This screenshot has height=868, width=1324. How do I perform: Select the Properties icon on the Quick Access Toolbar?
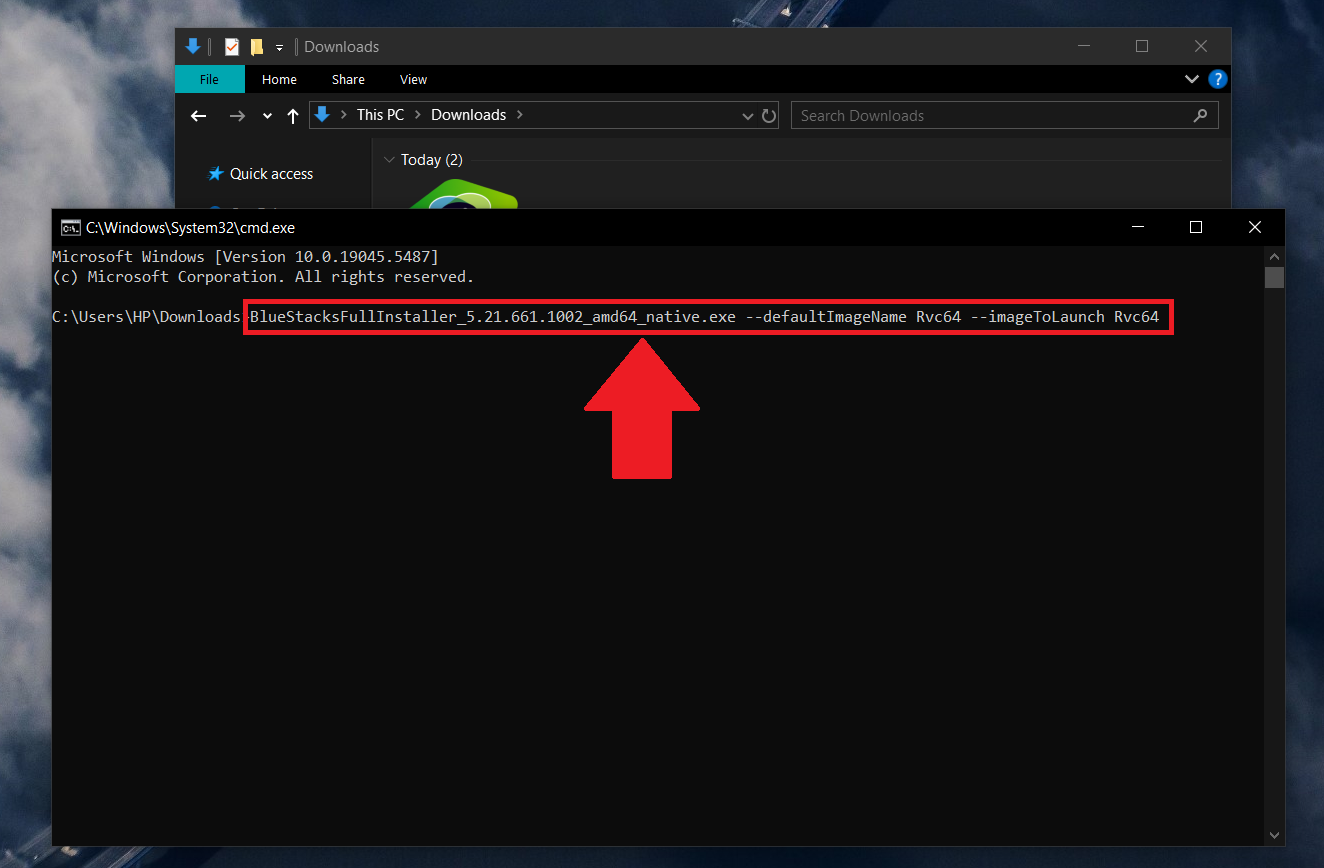pyautogui.click(x=232, y=46)
